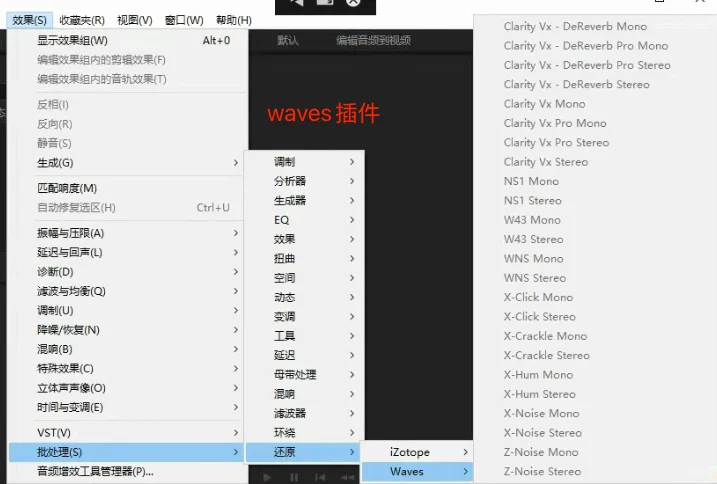The height and width of the screenshot is (484, 717).
Task: Choose 匹配响度(M) from the menu
Action: tap(128, 188)
